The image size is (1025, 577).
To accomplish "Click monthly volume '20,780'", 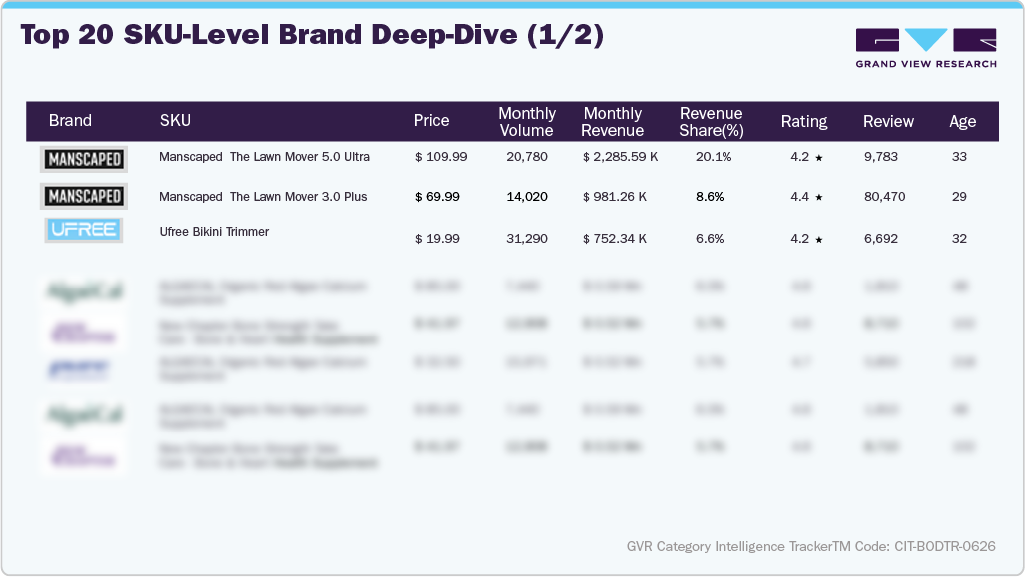I will click(x=527, y=157).
